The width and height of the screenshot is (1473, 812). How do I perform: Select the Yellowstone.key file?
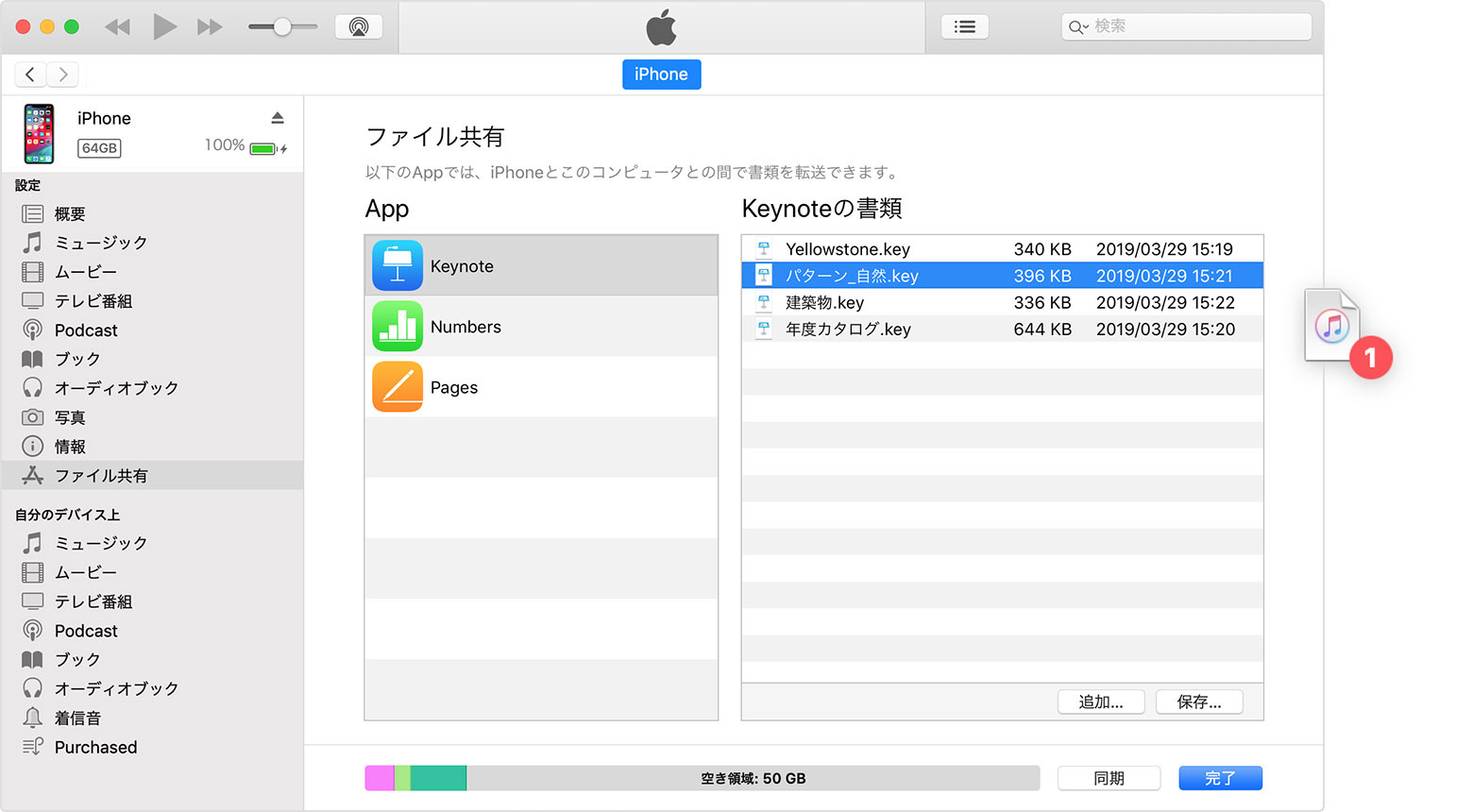1003,249
